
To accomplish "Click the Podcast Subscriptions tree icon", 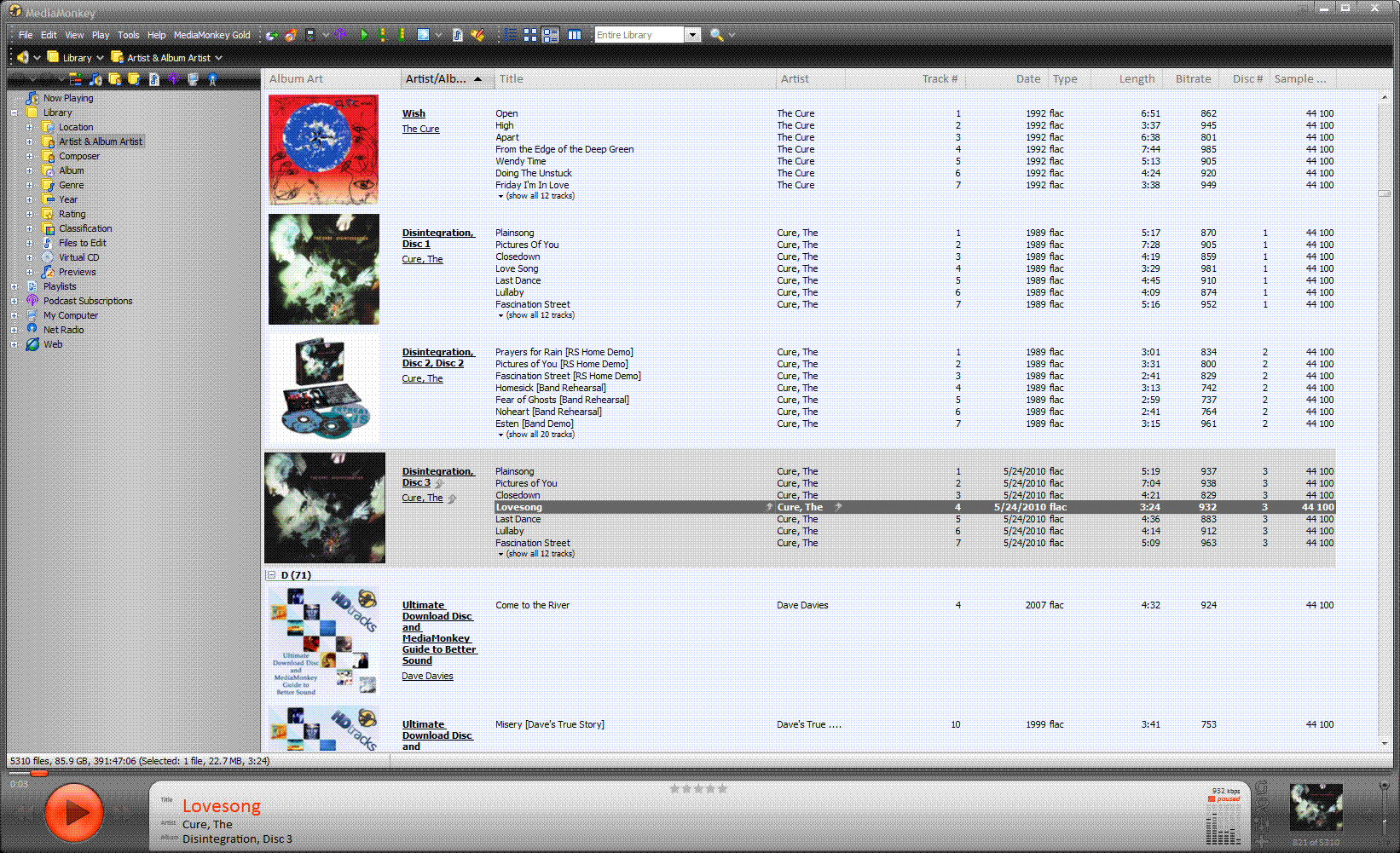I will pyautogui.click(x=32, y=301).
